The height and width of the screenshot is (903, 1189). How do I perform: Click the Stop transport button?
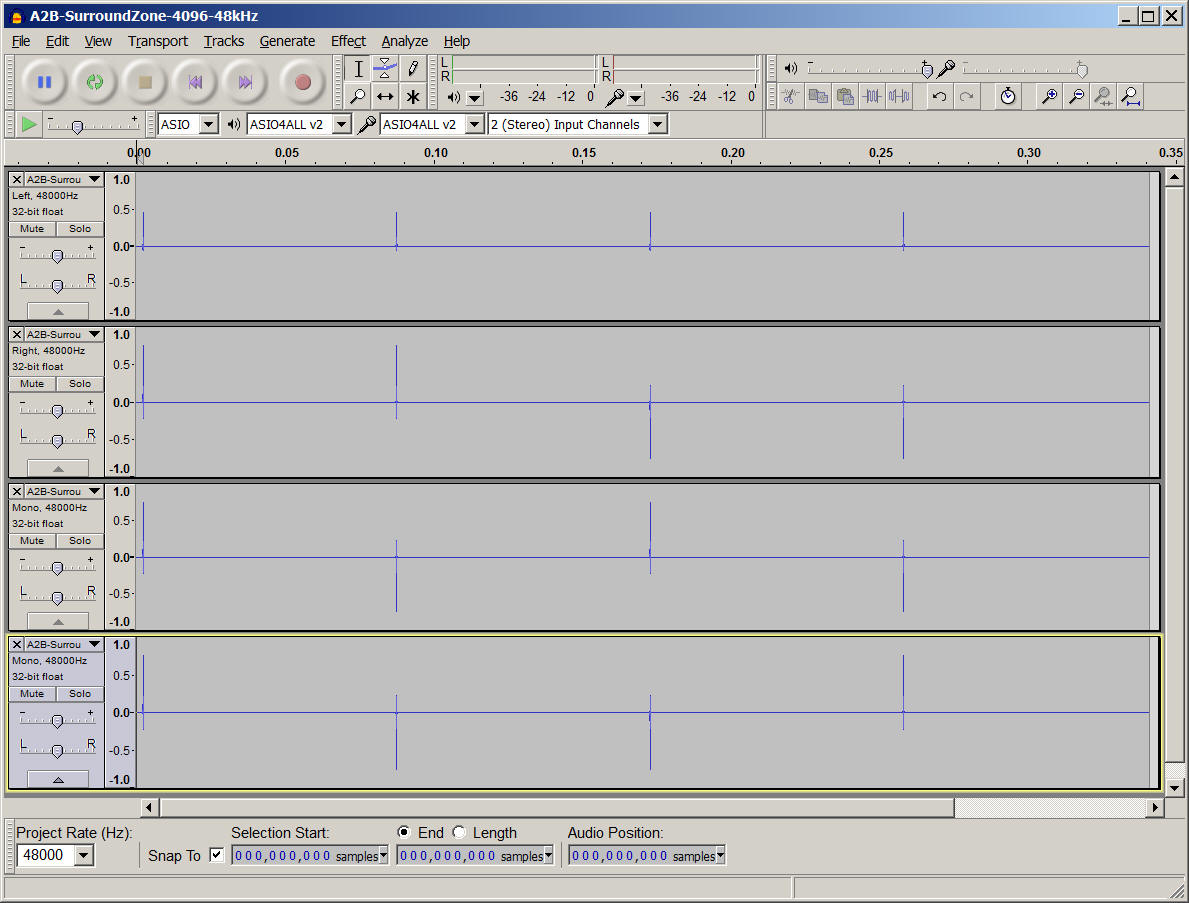[146, 82]
